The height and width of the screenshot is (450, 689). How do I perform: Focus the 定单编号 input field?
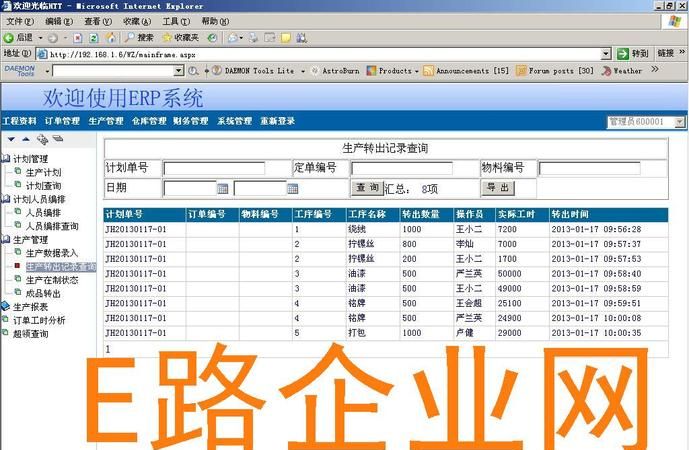(x=402, y=168)
